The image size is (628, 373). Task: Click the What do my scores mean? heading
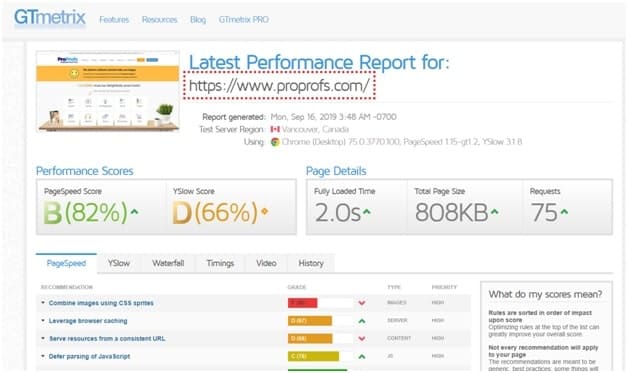pos(545,294)
